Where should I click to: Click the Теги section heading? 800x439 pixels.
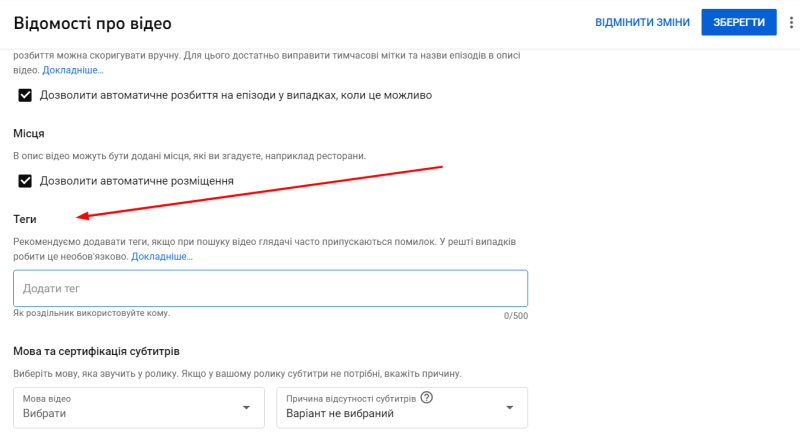[24, 220]
